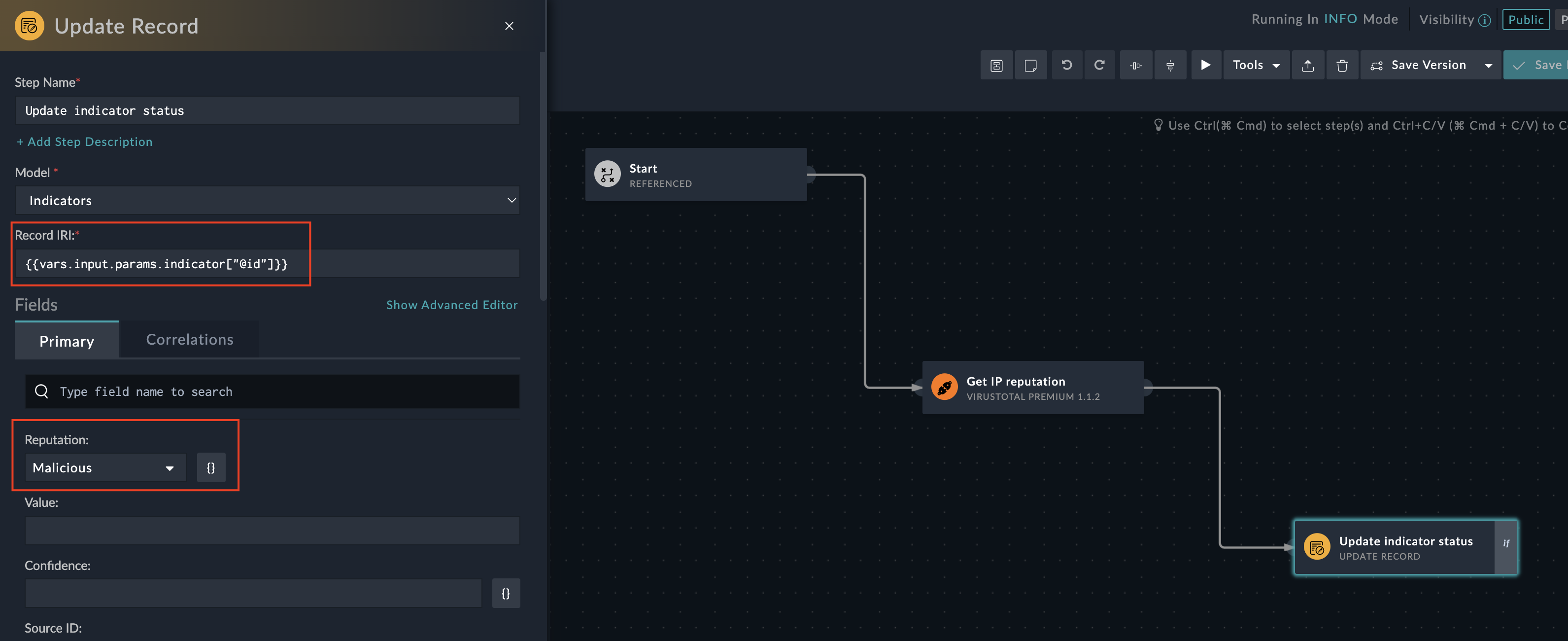Click Add Step Description link
The height and width of the screenshot is (641, 1568).
(85, 142)
